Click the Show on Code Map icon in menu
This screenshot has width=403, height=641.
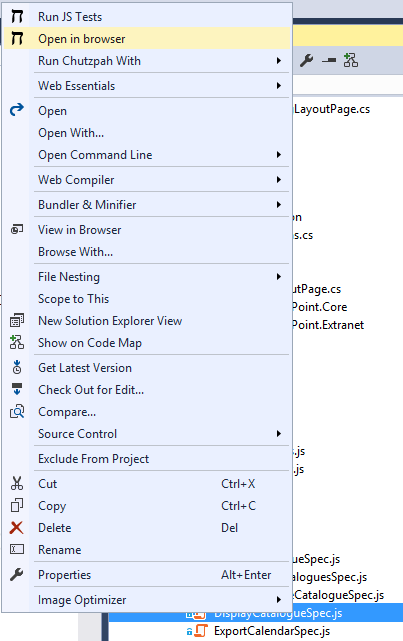(17, 343)
